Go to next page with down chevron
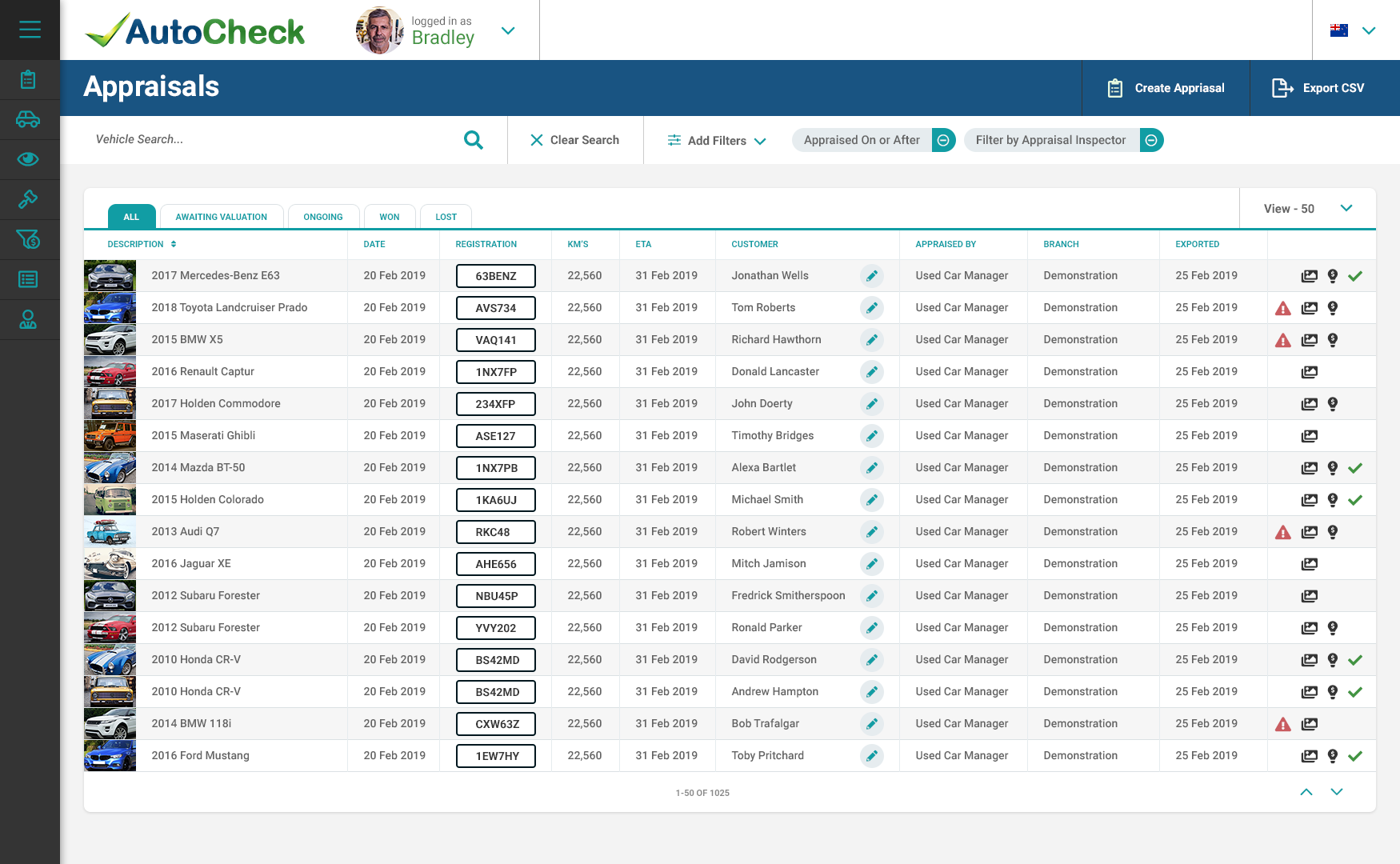The width and height of the screenshot is (1400, 864). pyautogui.click(x=1337, y=792)
